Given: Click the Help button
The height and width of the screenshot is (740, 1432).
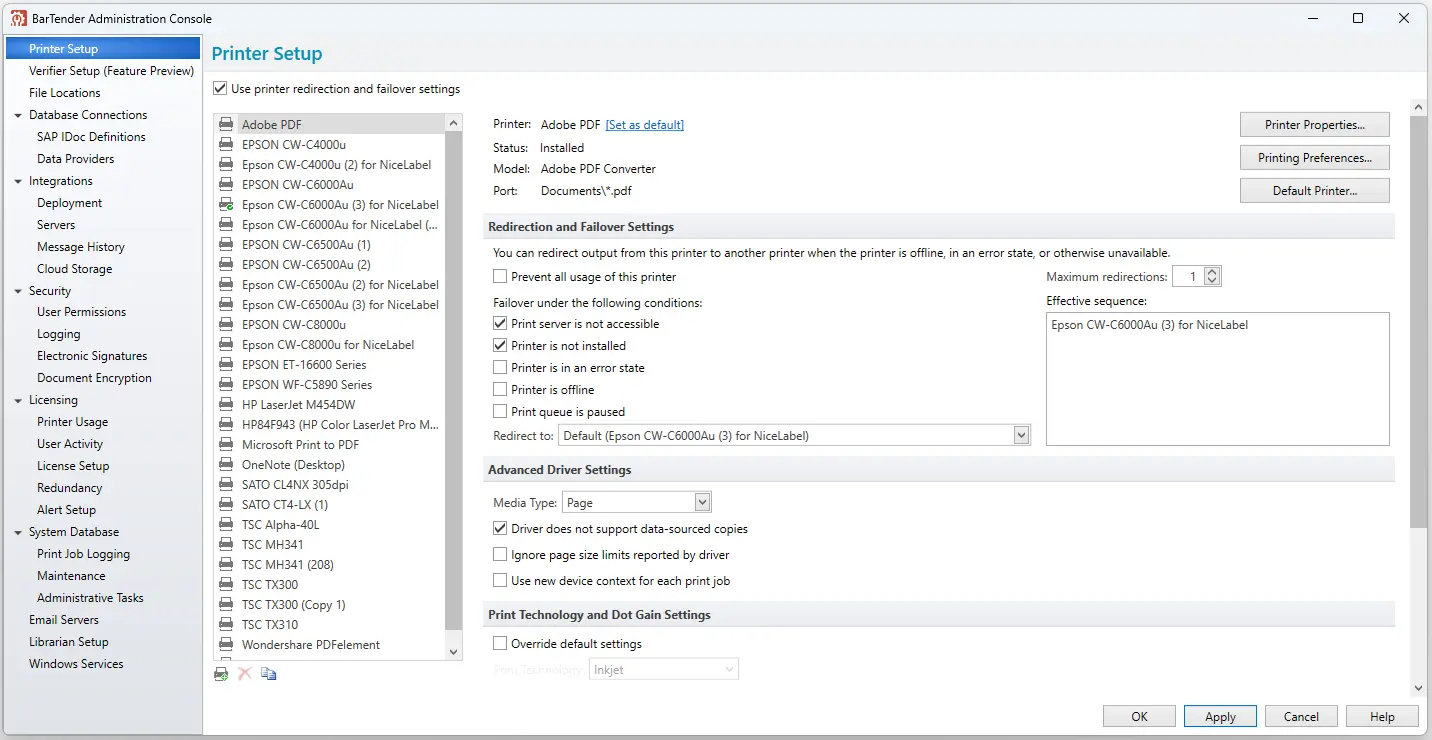Looking at the screenshot, I should coord(1382,716).
